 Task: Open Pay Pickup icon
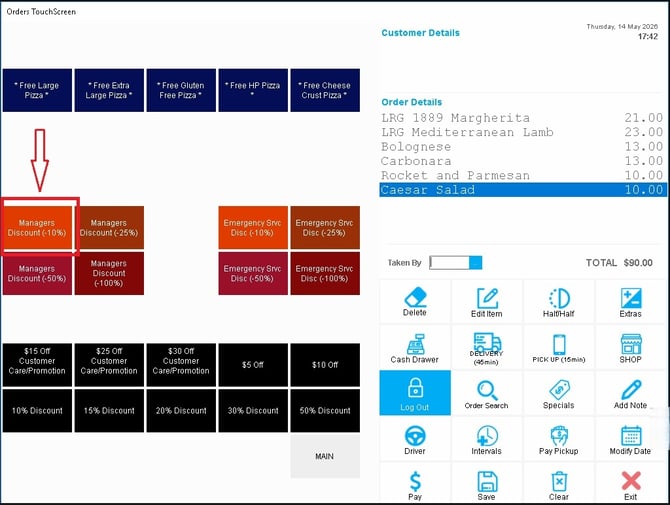(559, 436)
